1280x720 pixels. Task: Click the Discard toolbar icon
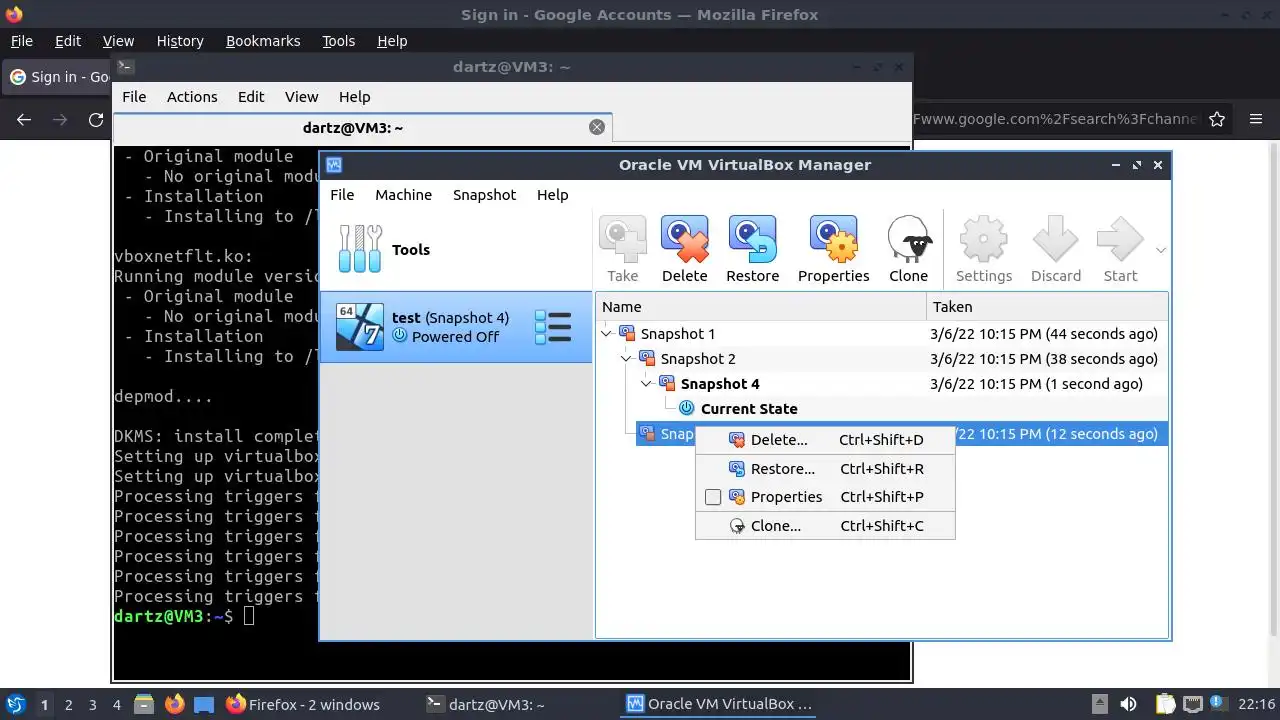pos(1056,249)
